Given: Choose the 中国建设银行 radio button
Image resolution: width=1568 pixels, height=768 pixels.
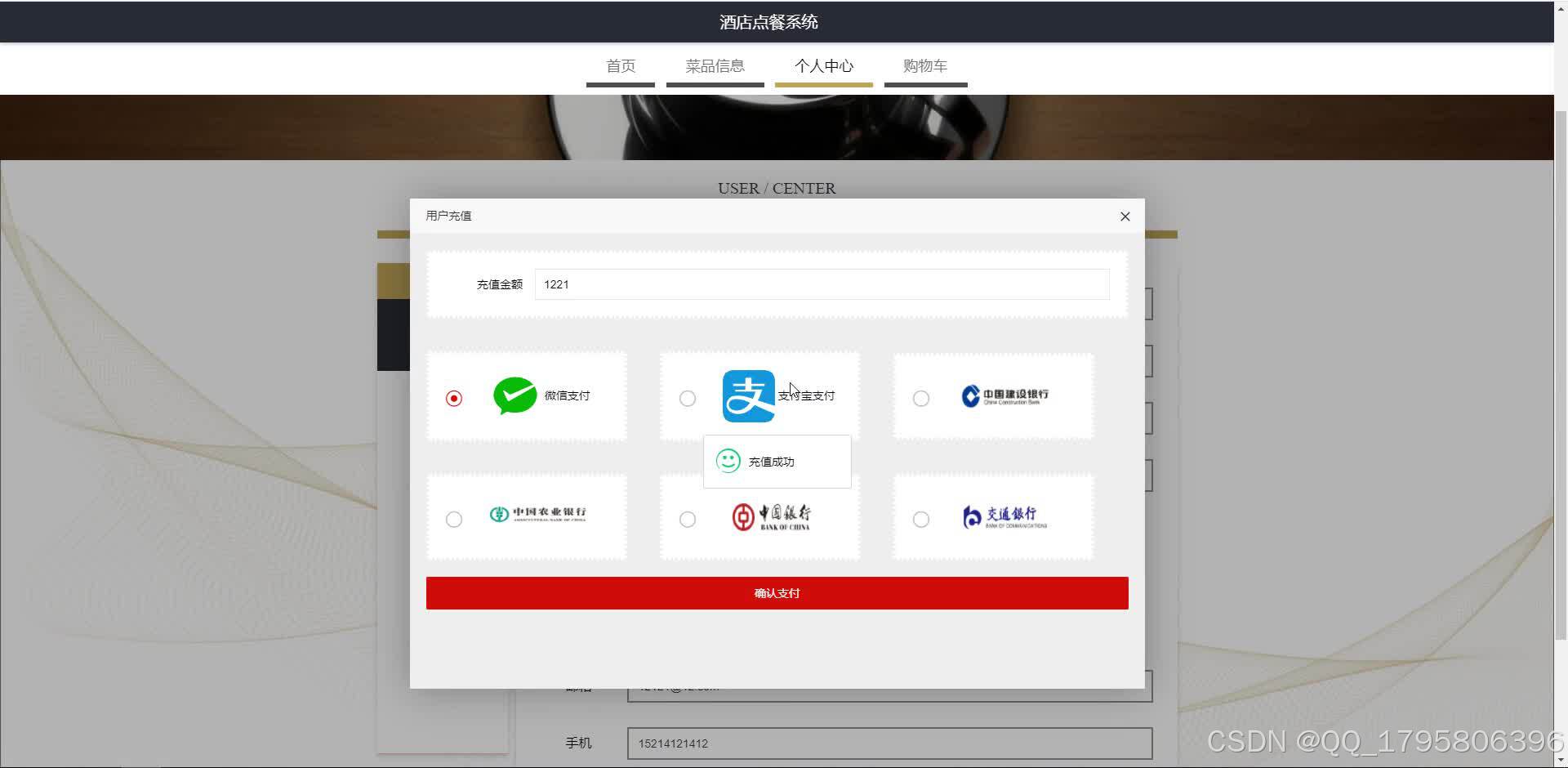Looking at the screenshot, I should click(921, 398).
